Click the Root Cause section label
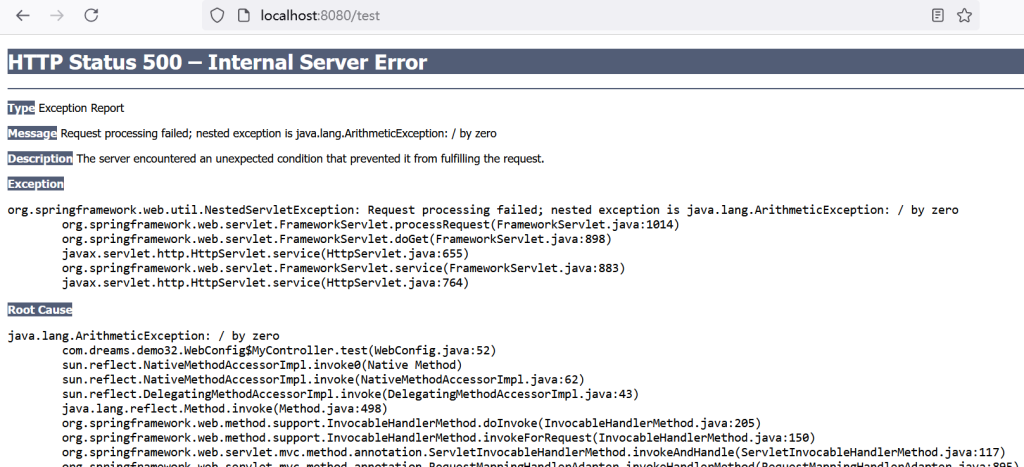Image resolution: width=1024 pixels, height=467 pixels. click(40, 310)
